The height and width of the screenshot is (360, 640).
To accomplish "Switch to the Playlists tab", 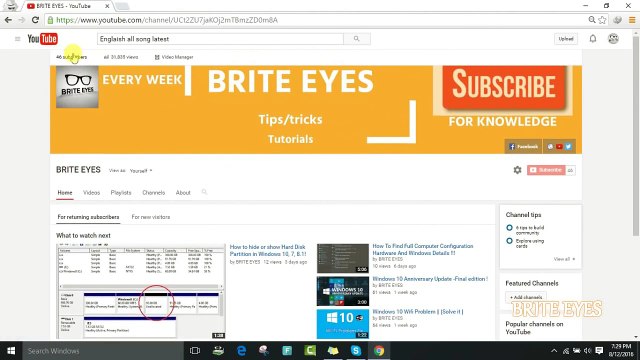I will pyautogui.click(x=121, y=193).
